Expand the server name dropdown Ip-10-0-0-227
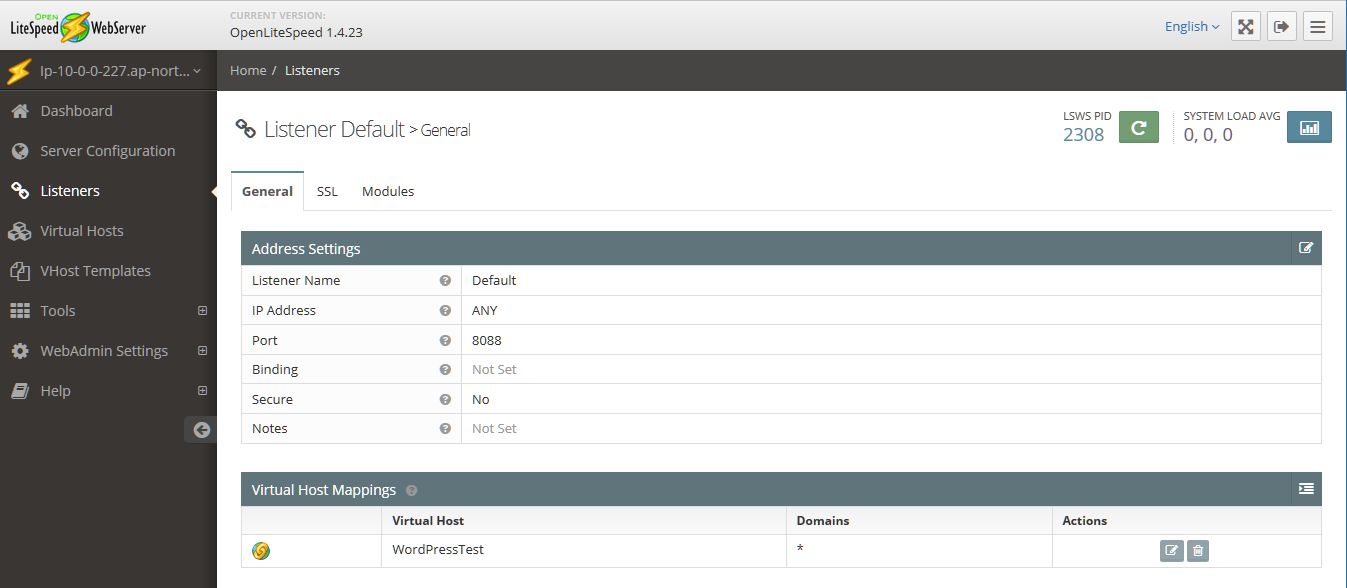The image size is (1347, 588). [108, 71]
